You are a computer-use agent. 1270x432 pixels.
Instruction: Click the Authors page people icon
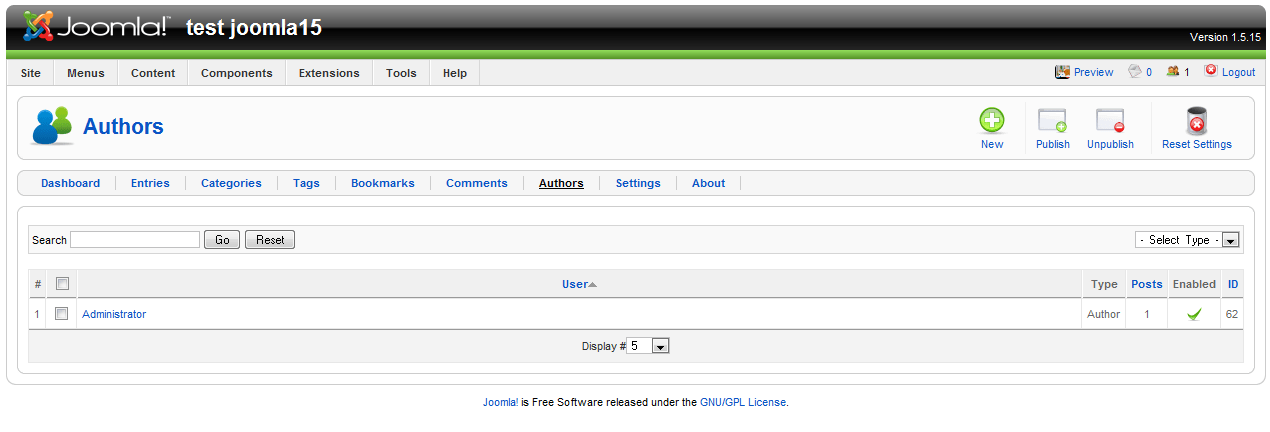point(52,126)
